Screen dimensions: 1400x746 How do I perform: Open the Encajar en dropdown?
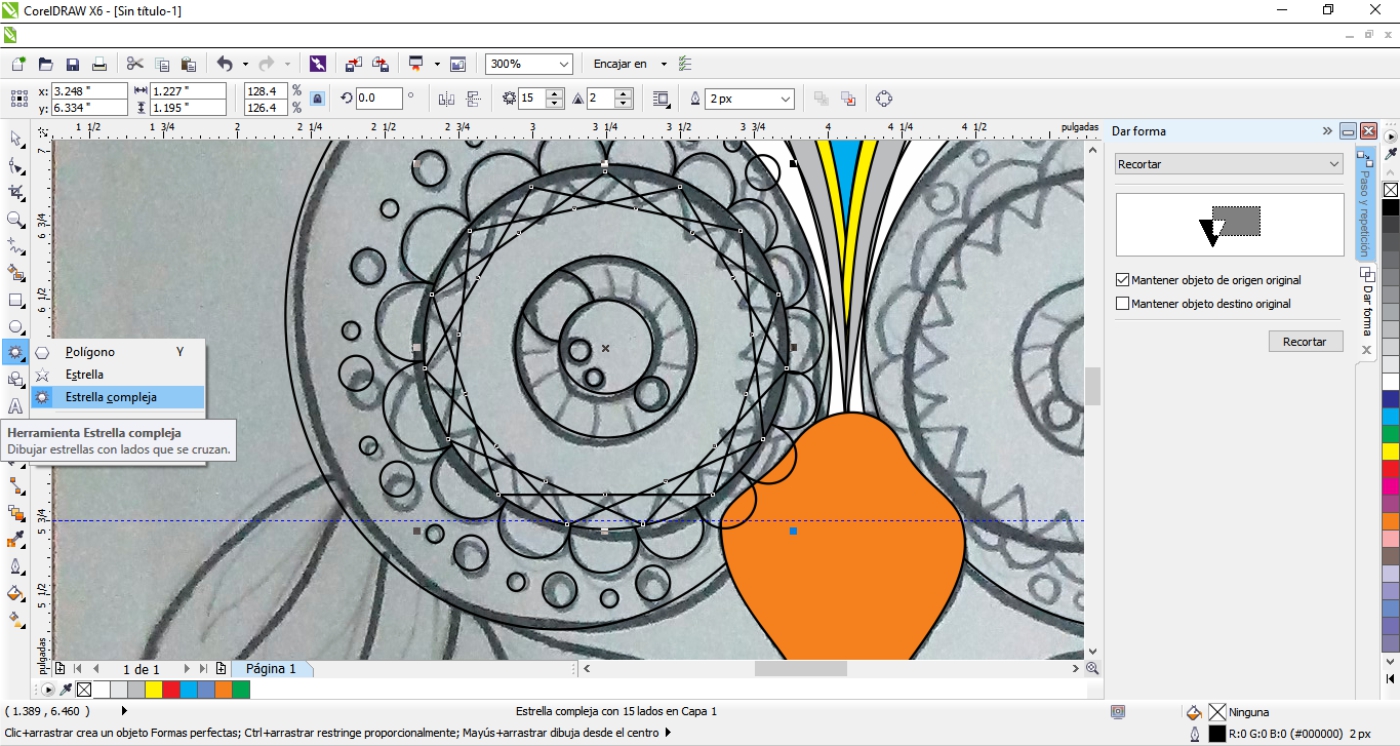tap(663, 64)
